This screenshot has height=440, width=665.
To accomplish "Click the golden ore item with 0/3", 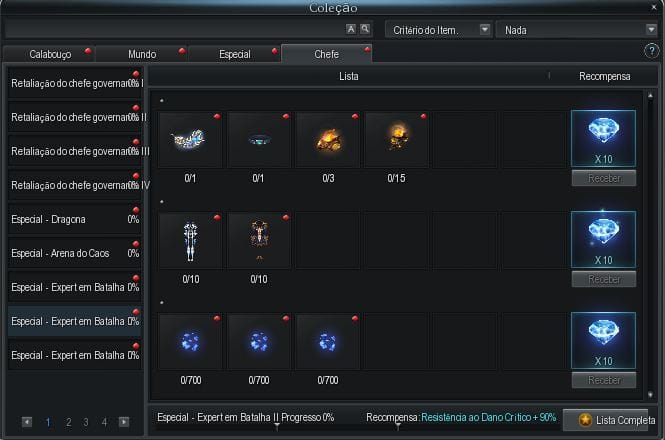I will click(327, 140).
